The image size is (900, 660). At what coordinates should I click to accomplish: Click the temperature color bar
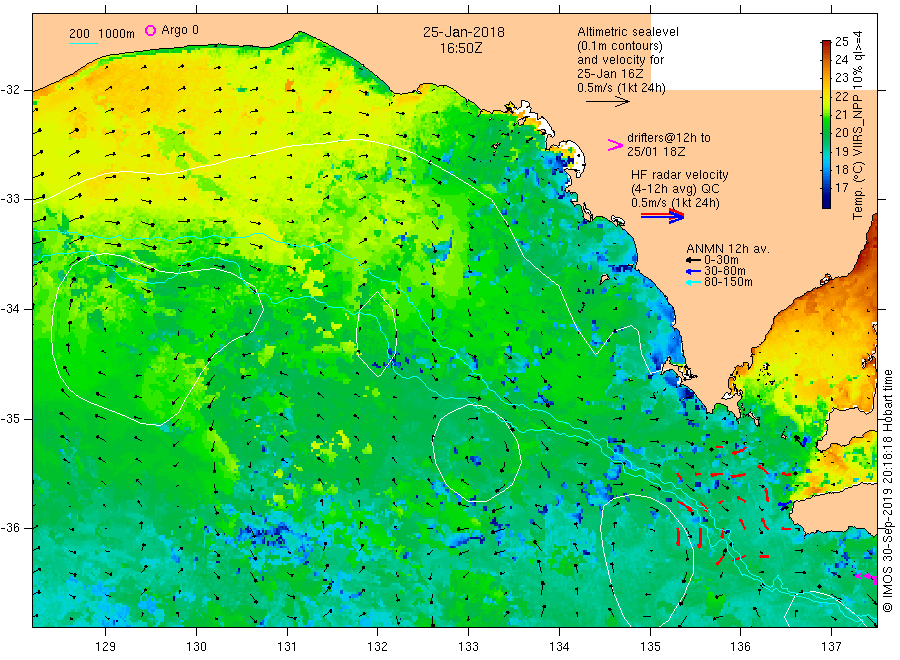[826, 124]
